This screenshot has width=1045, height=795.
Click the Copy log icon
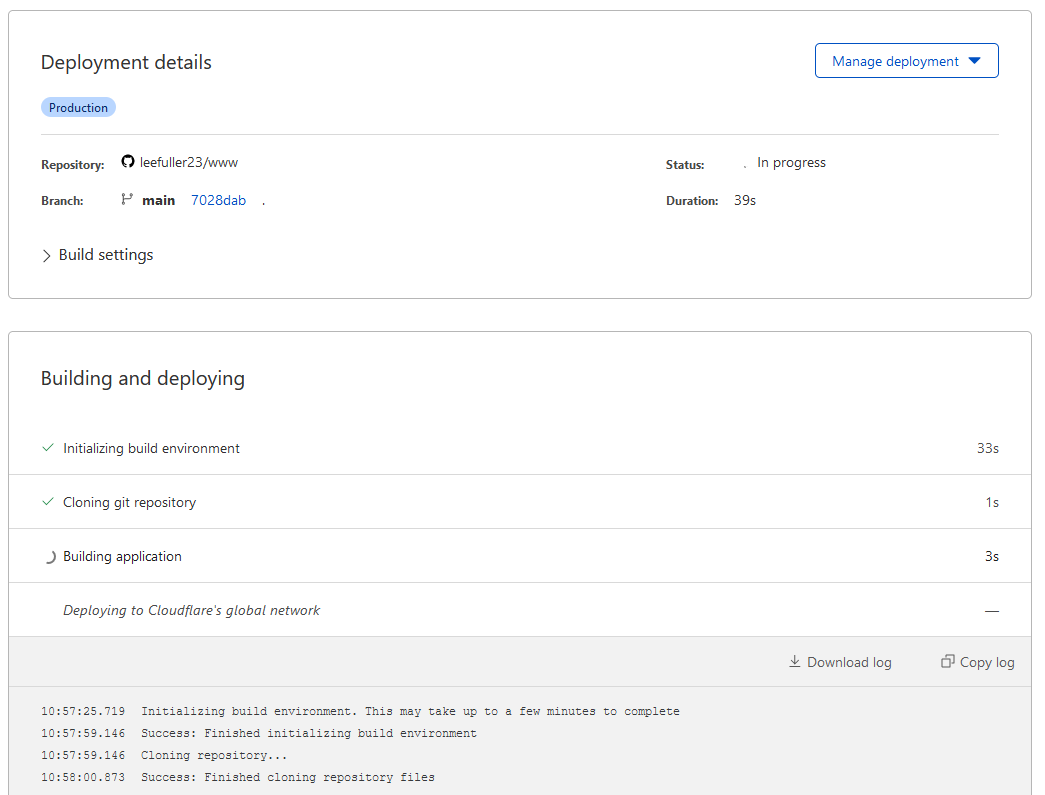(947, 660)
